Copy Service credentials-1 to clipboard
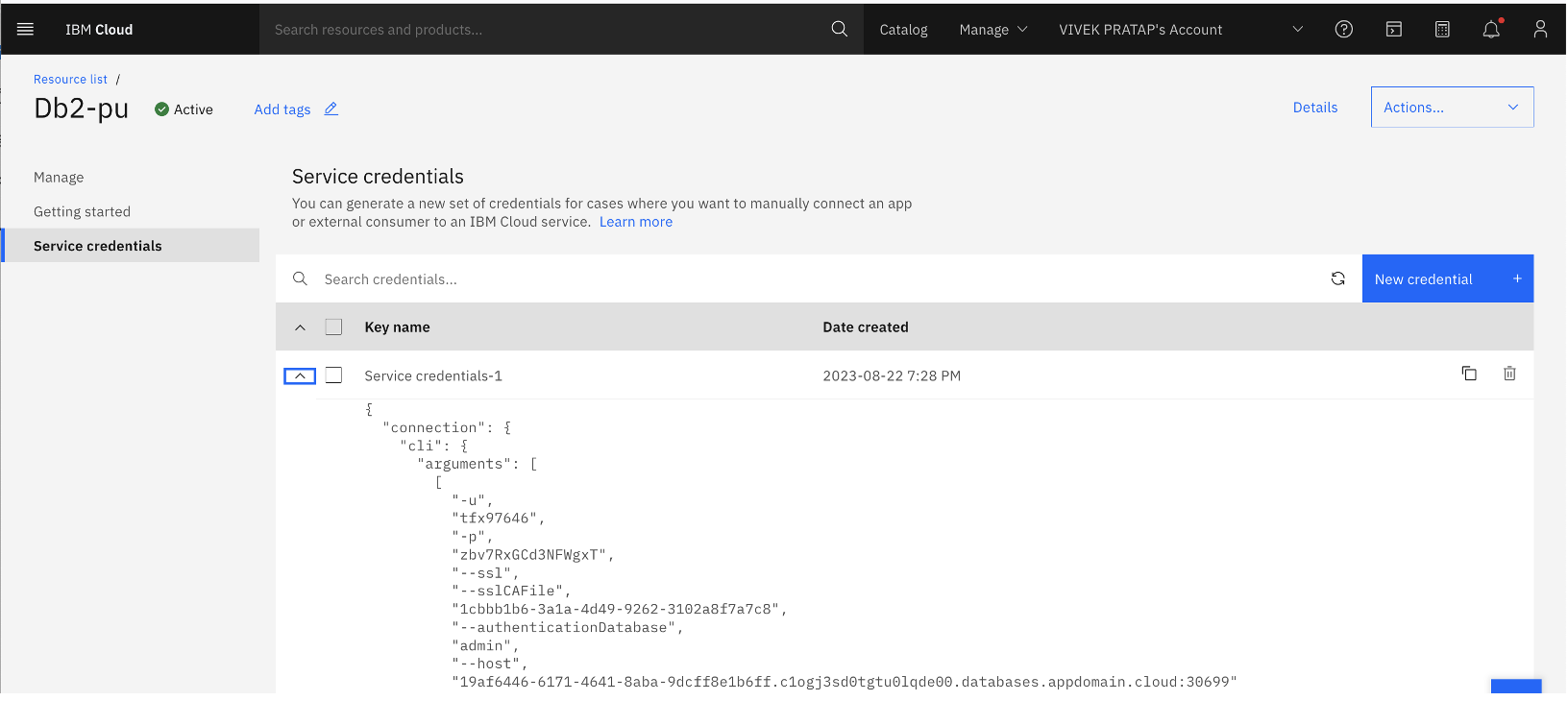The width and height of the screenshot is (1568, 701). point(1469,374)
